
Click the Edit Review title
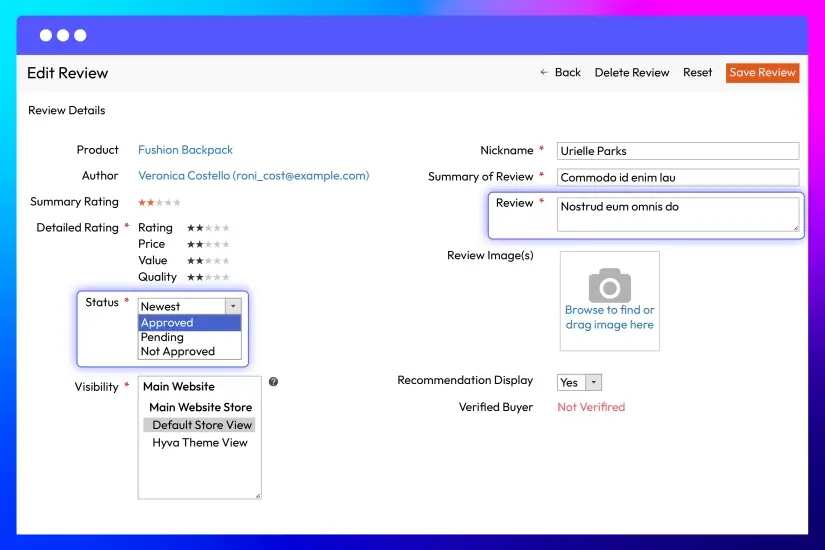67,73
